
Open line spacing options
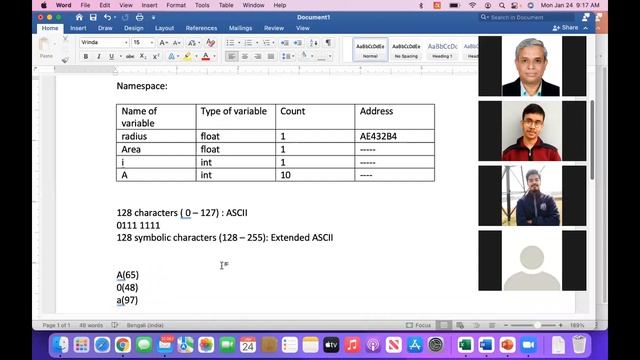(287, 56)
